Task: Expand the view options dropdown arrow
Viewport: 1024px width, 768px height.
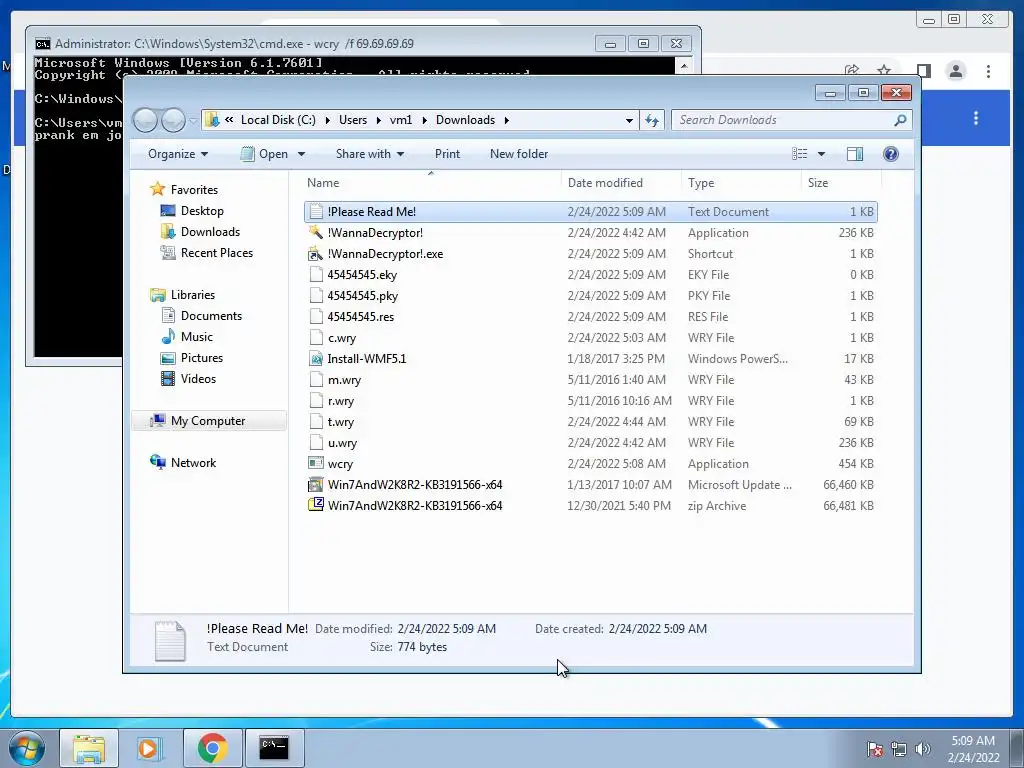Action: (x=821, y=154)
